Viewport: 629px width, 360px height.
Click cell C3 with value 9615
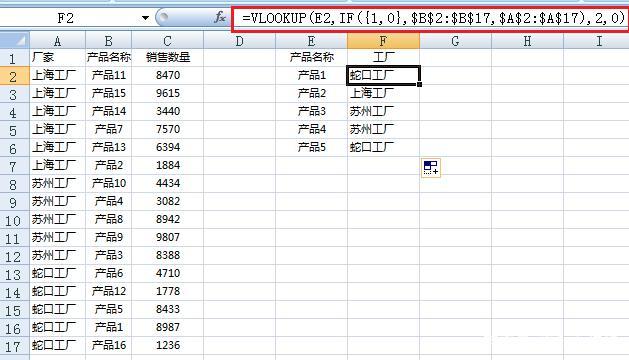pyautogui.click(x=168, y=94)
